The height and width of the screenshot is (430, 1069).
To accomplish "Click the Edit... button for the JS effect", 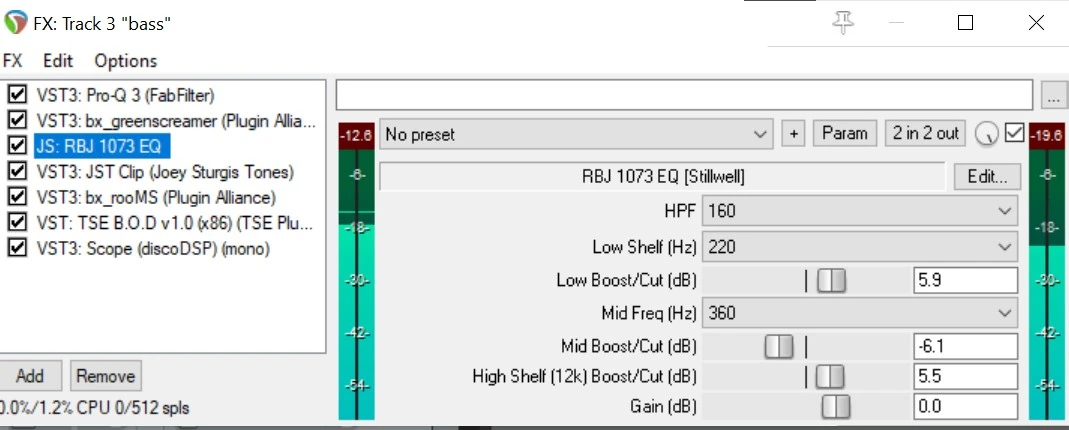I will [987, 177].
